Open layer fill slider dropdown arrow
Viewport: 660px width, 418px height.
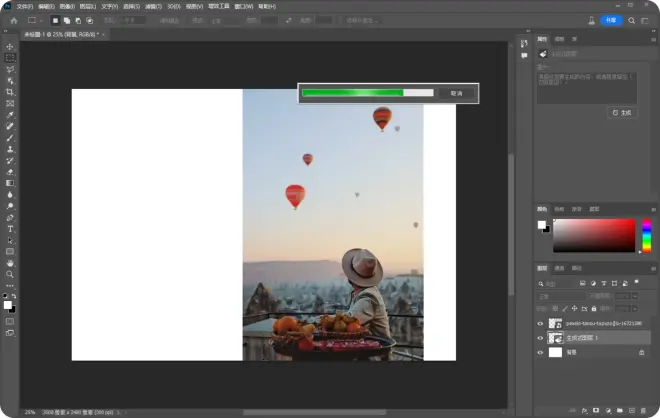[635, 309]
